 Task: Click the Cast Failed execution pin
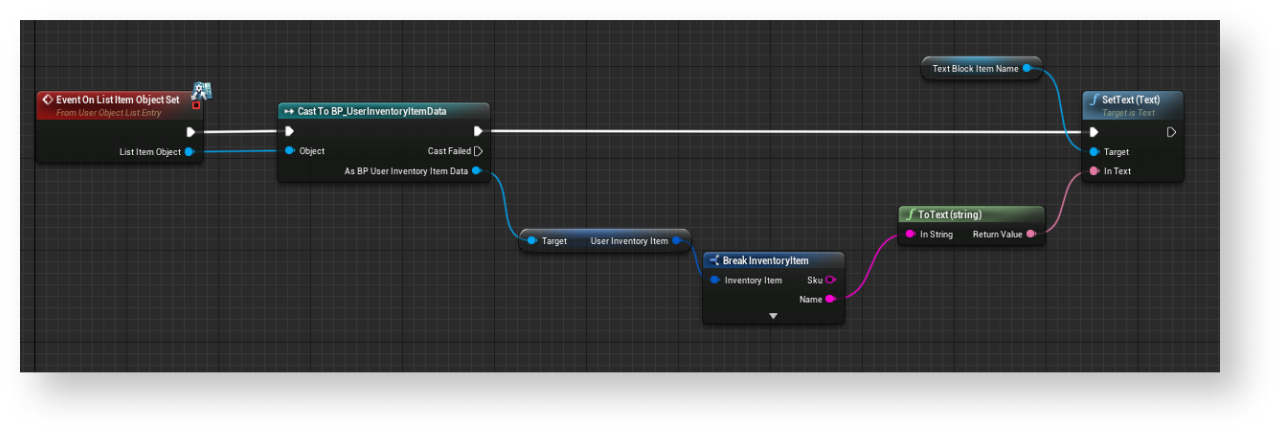pos(478,151)
